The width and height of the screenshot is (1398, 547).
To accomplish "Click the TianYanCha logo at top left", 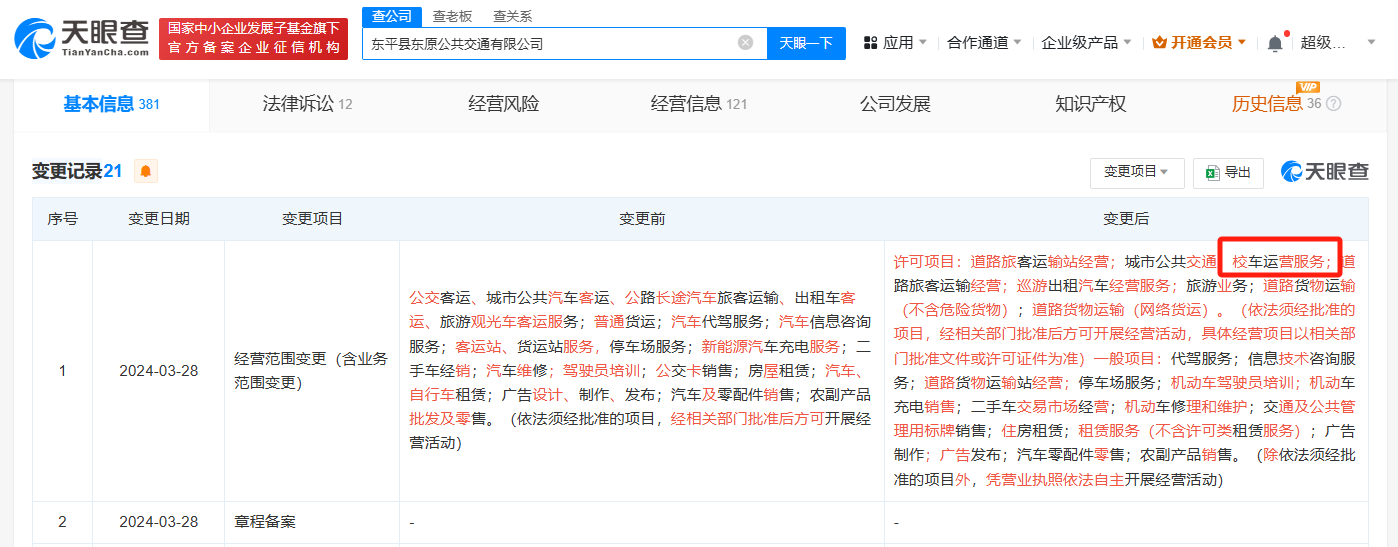I will coord(80,38).
